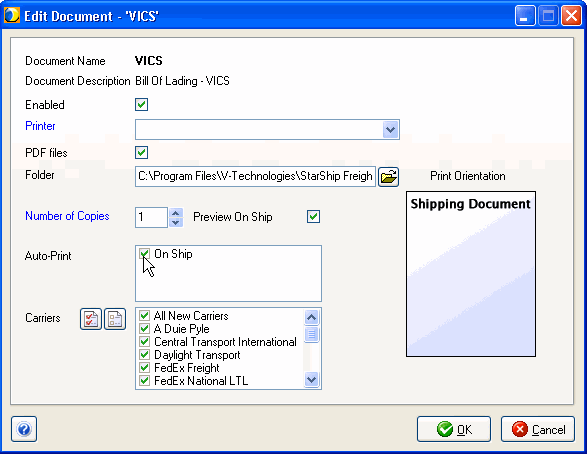Click OK to save document settings
Image resolution: width=587 pixels, height=454 pixels.
(x=454, y=429)
